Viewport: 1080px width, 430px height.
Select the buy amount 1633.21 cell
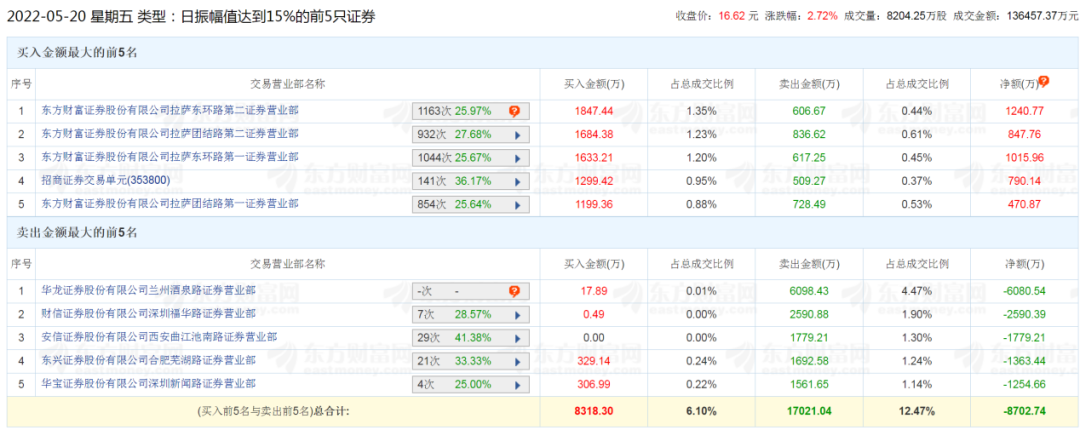click(593, 158)
